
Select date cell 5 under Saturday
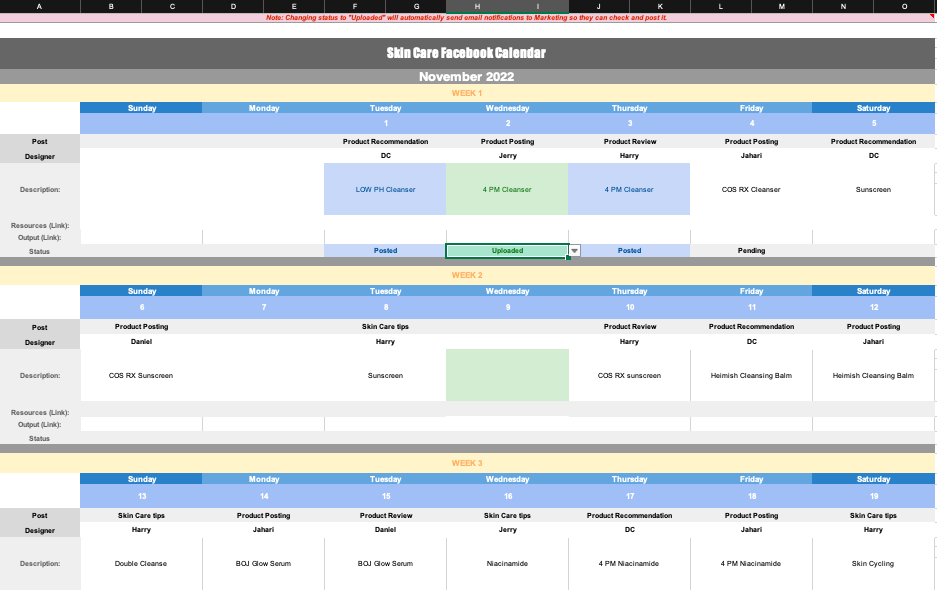pos(874,123)
